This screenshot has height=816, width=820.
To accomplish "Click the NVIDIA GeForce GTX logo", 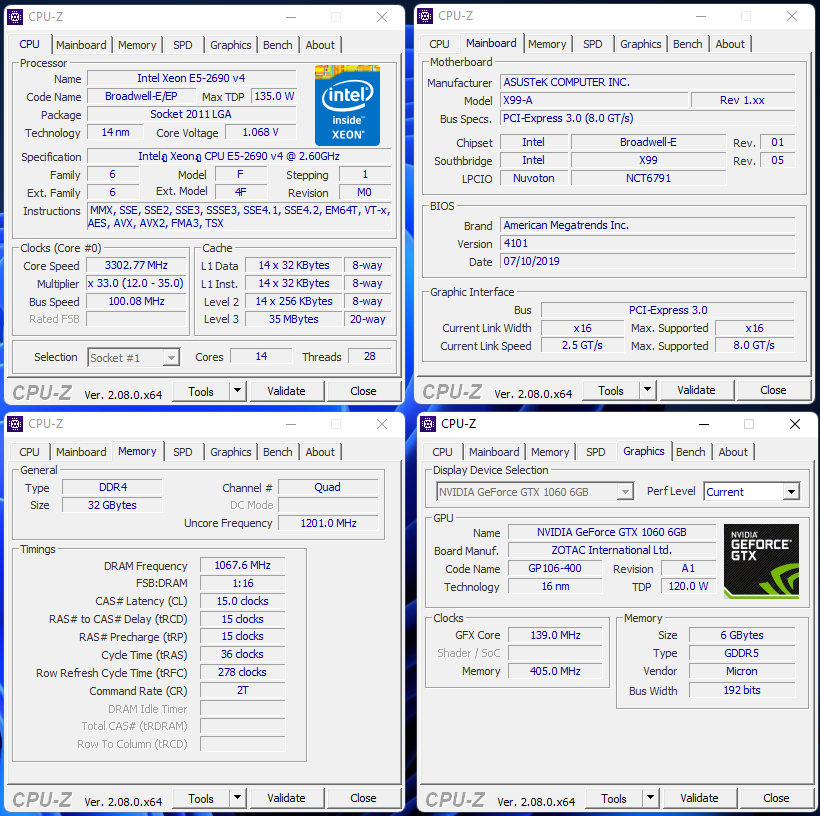I will click(x=761, y=561).
